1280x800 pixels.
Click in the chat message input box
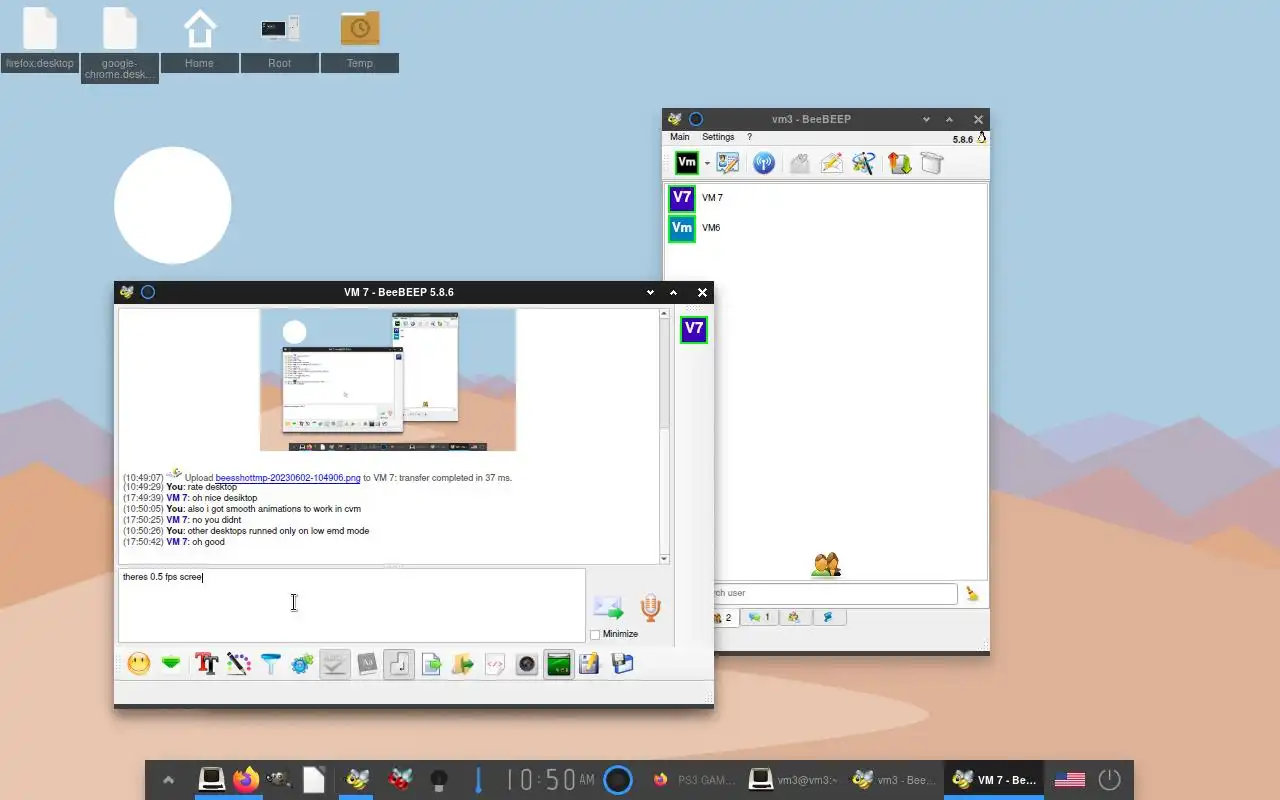pos(351,605)
